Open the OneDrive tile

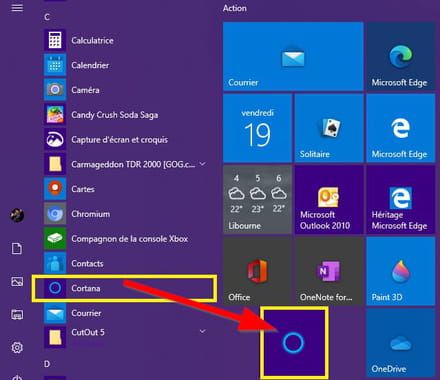point(400,343)
